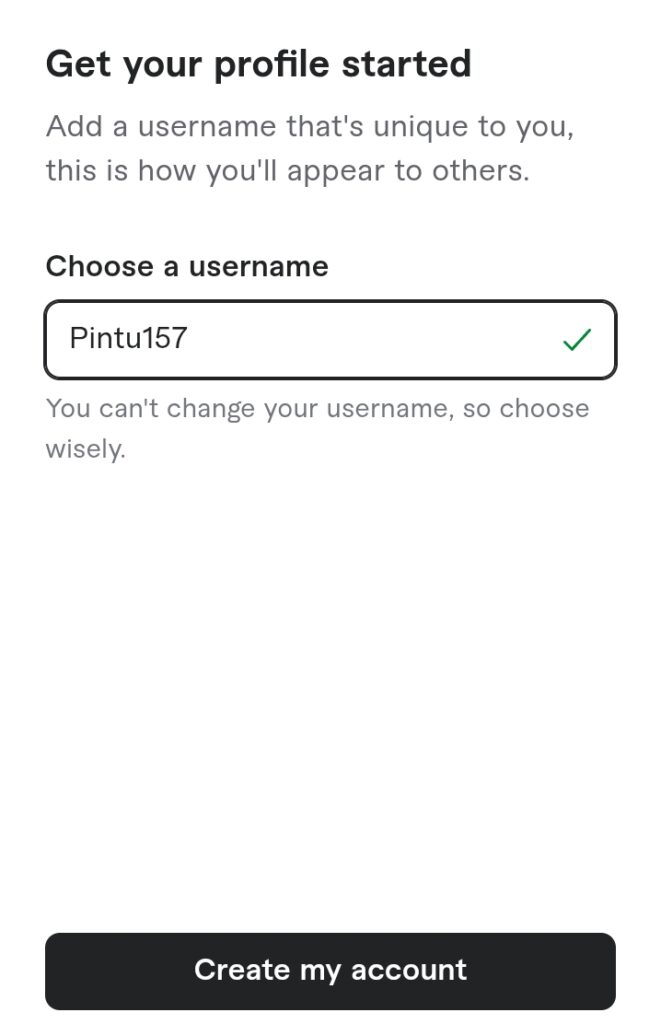Click the word "wisely" in the helper text
661x1024 pixels.
pyautogui.click(x=85, y=449)
